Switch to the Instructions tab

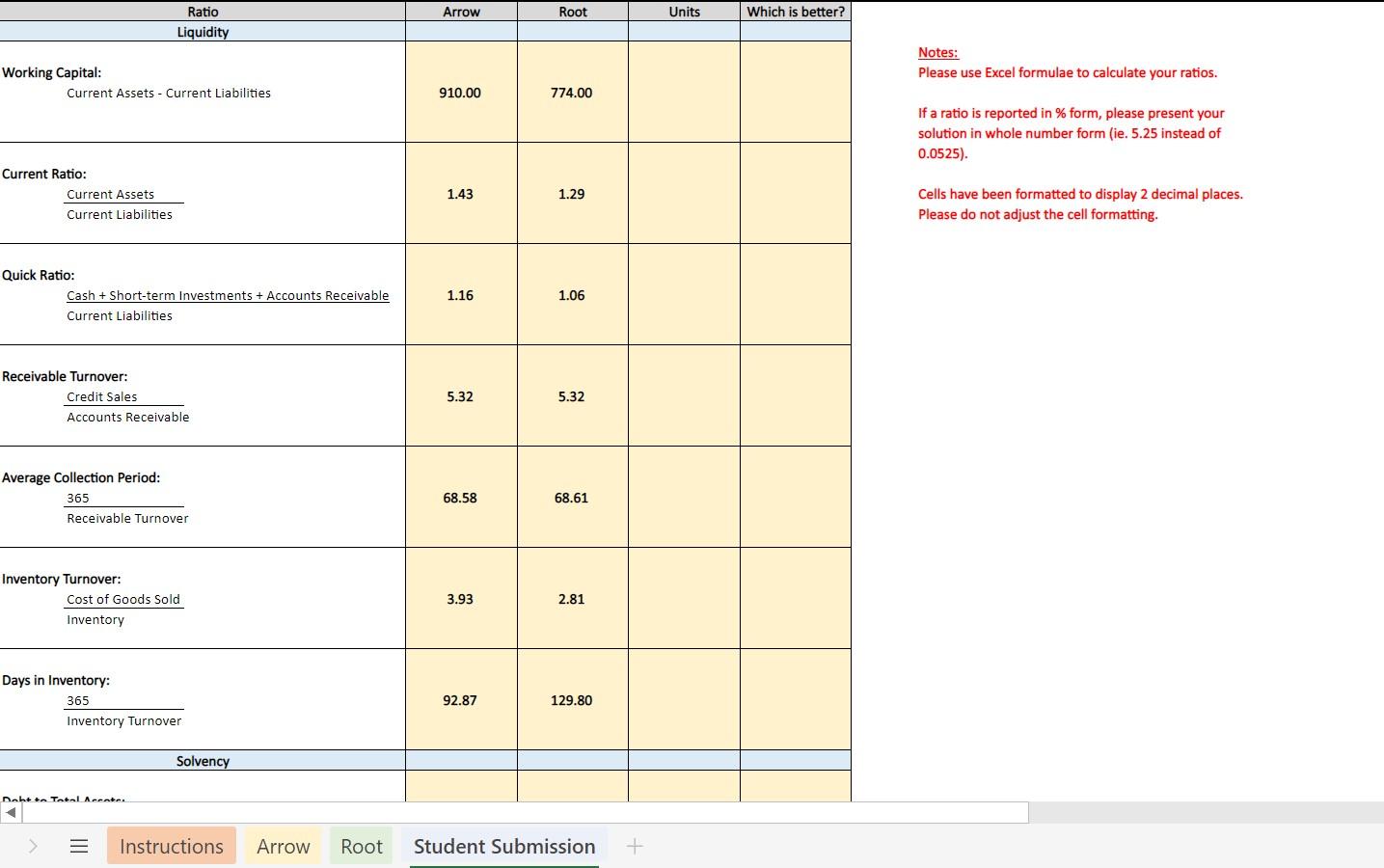(171, 846)
